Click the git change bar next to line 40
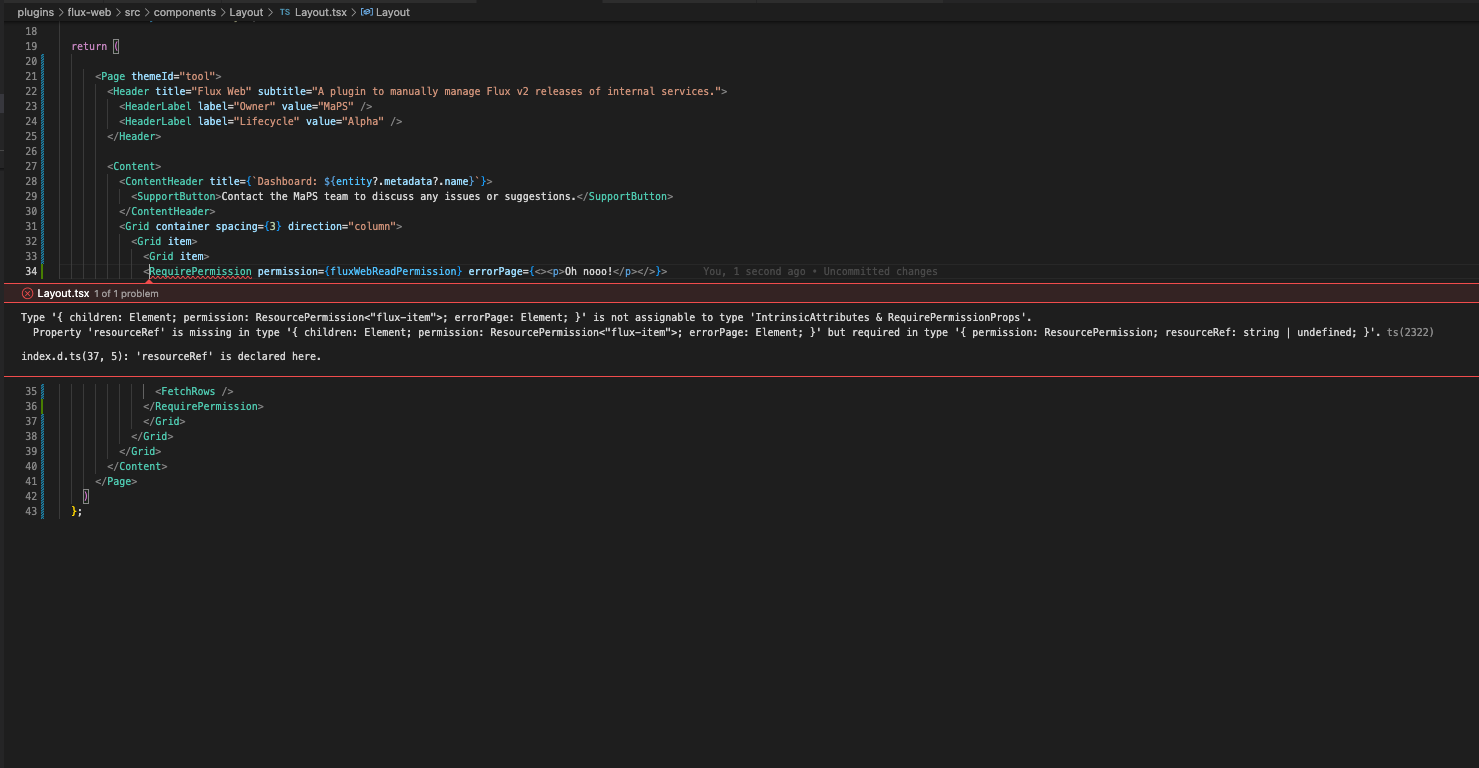 pyautogui.click(x=44, y=466)
